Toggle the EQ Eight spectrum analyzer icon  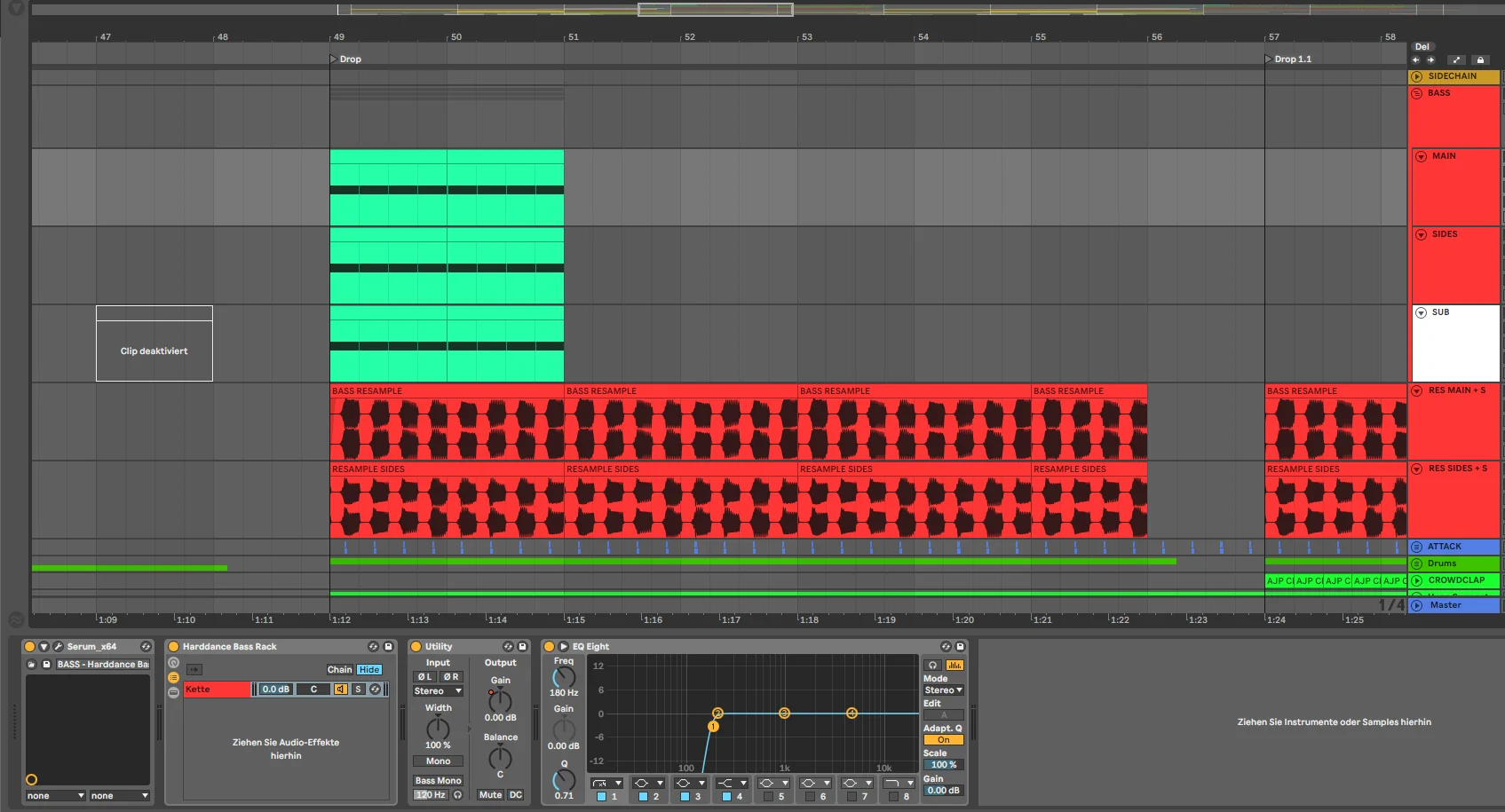tap(954, 666)
